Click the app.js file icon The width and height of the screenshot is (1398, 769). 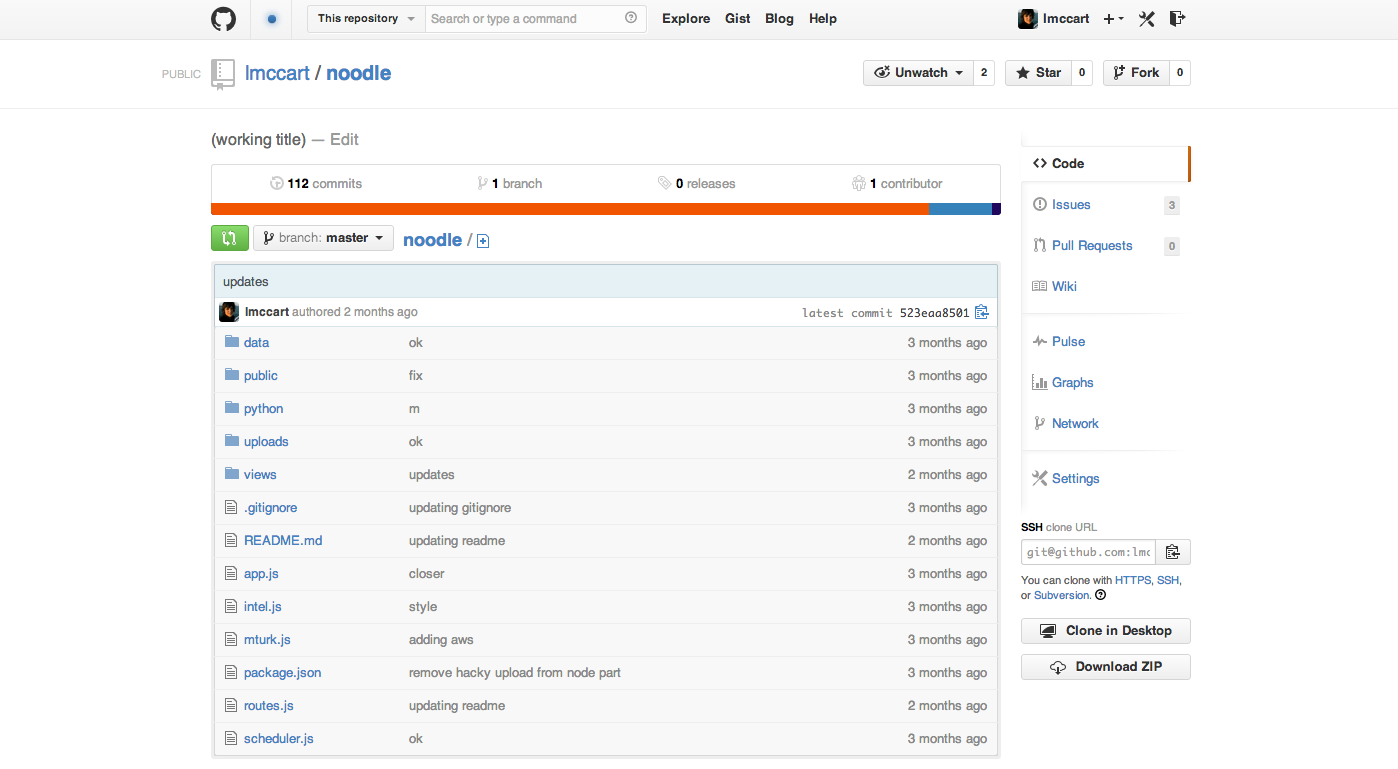click(x=231, y=573)
